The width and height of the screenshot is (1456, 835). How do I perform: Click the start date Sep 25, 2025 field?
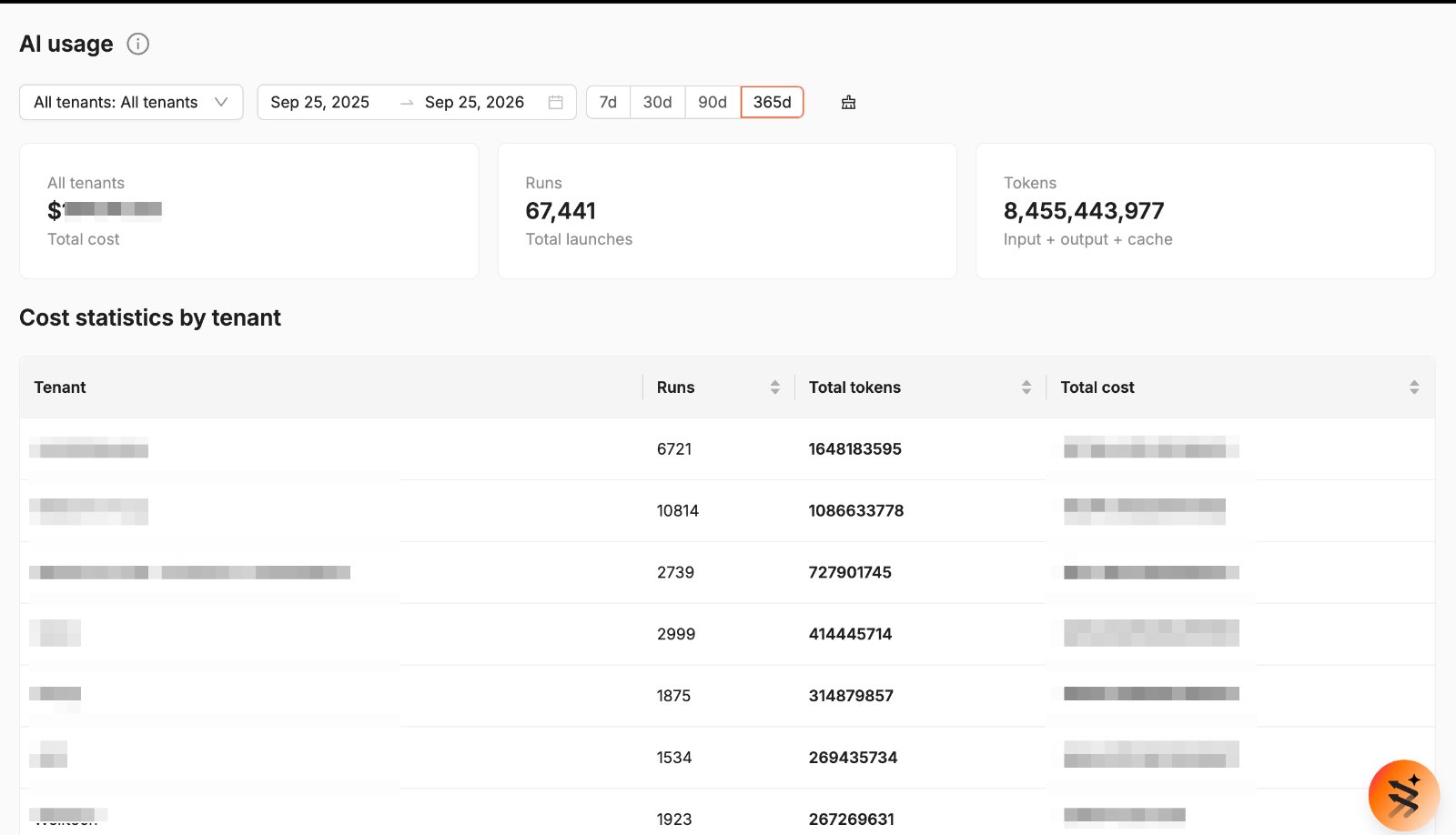click(320, 102)
